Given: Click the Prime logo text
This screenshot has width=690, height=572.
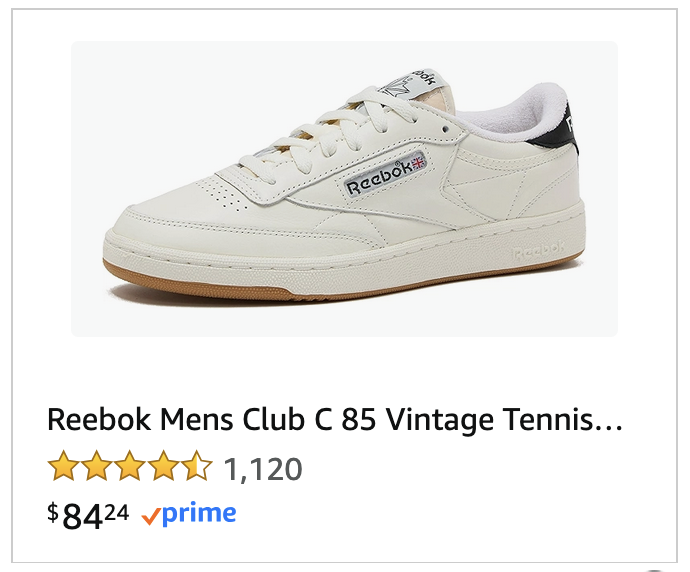Looking at the screenshot, I should [x=200, y=514].
